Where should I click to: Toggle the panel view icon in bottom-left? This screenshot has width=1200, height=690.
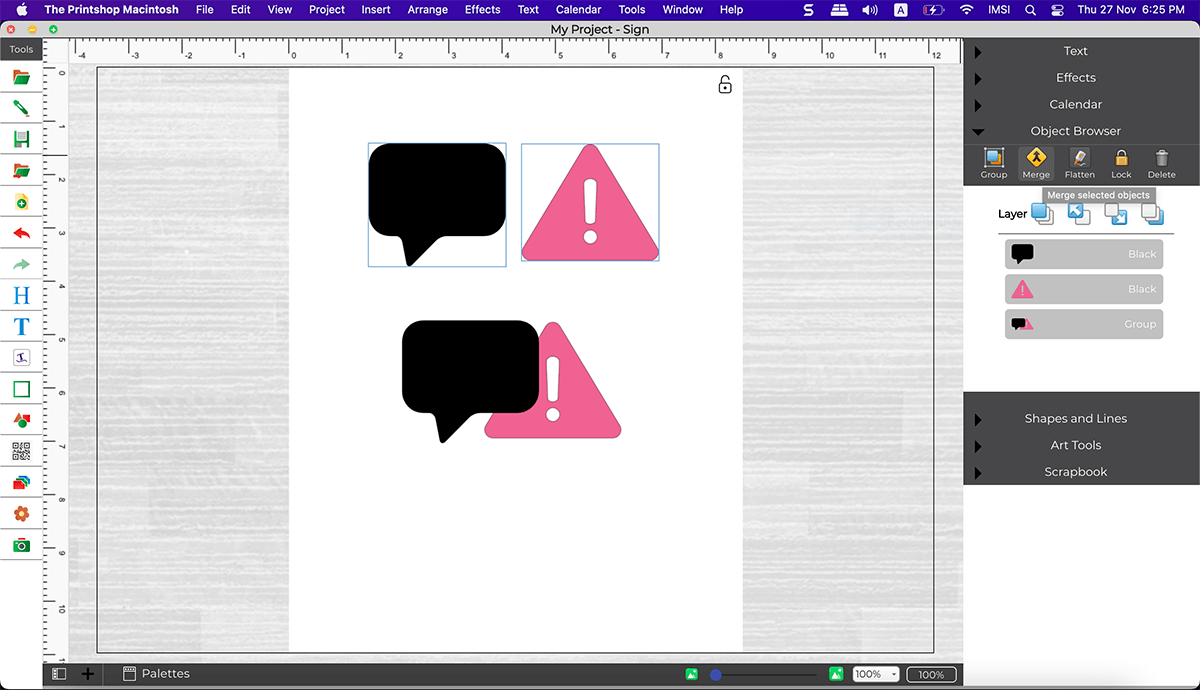coord(59,674)
